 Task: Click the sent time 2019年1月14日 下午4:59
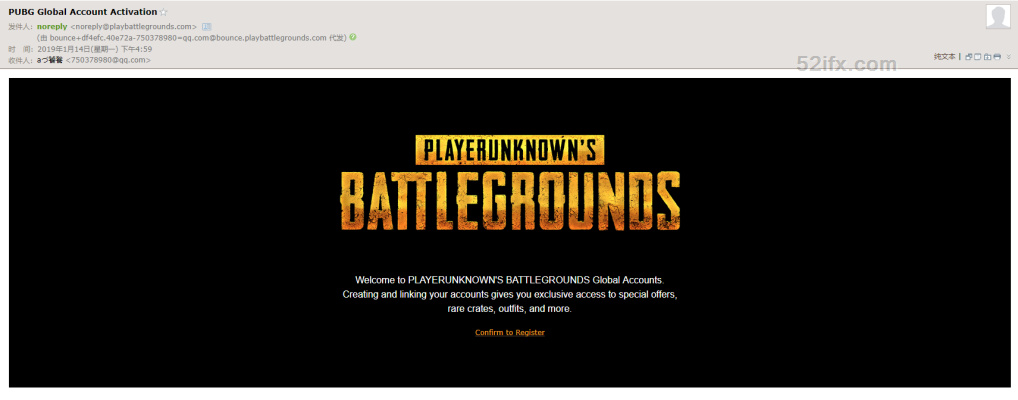click(x=95, y=49)
